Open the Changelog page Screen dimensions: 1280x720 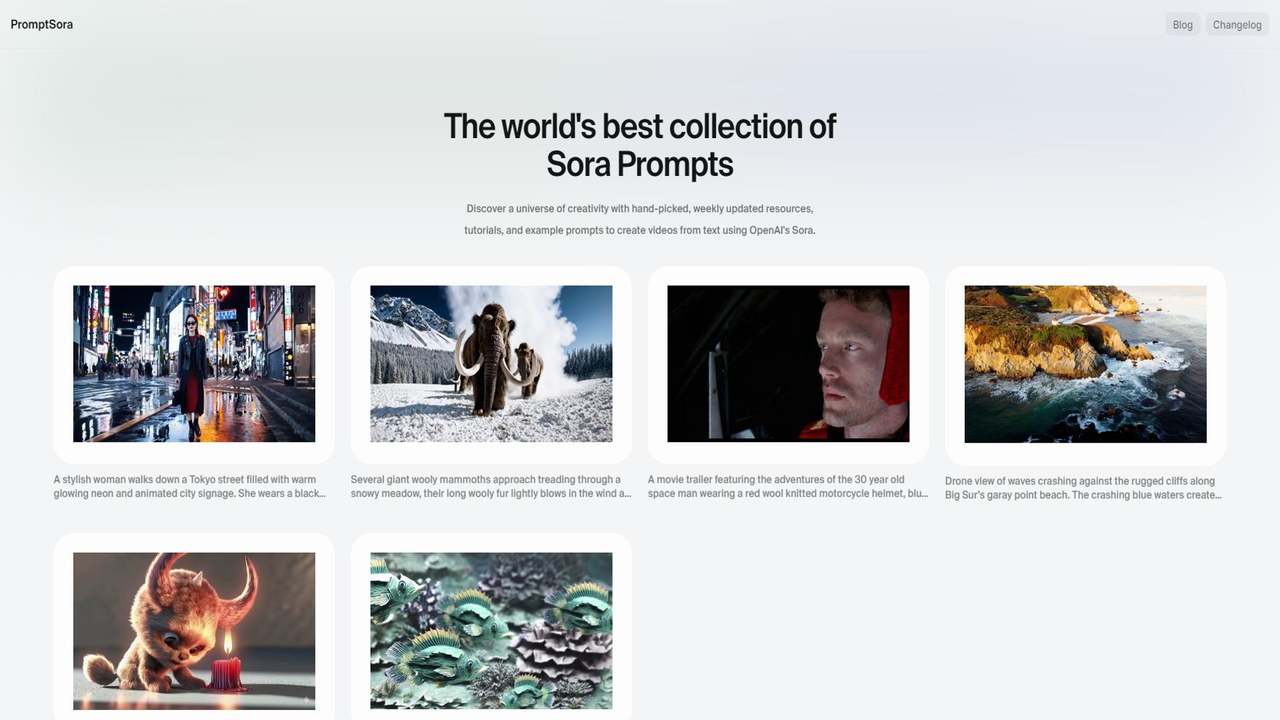[1237, 25]
